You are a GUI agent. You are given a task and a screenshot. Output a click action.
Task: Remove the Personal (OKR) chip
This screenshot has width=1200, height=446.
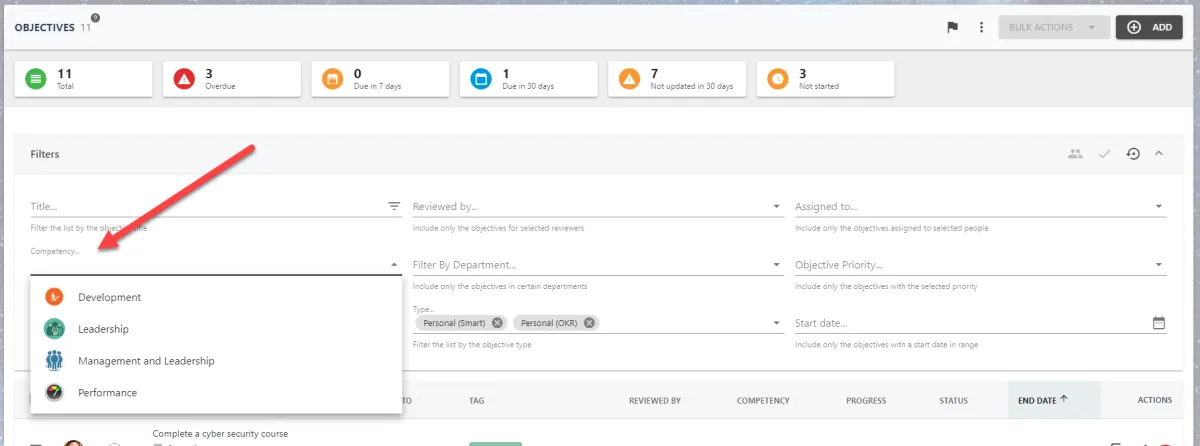589,323
